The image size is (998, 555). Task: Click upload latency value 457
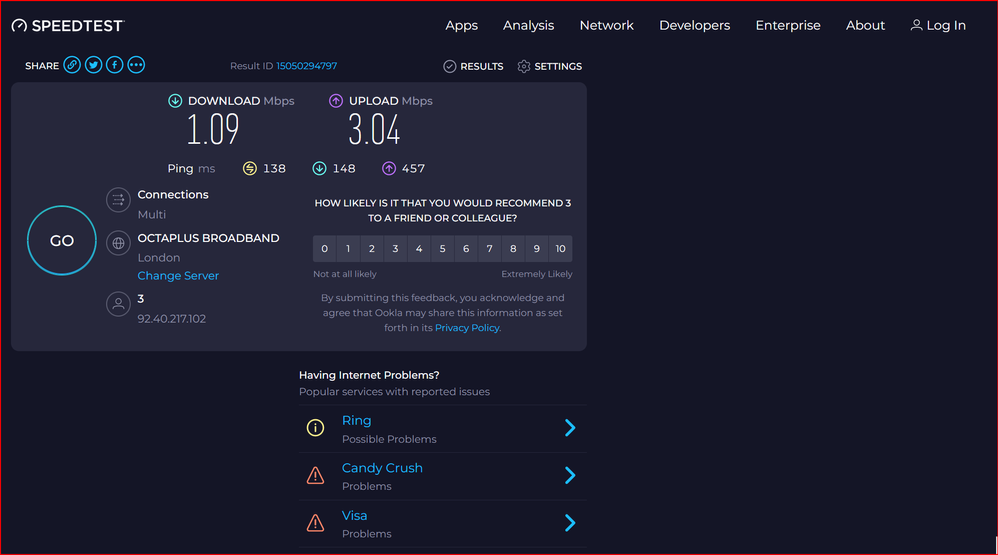413,169
